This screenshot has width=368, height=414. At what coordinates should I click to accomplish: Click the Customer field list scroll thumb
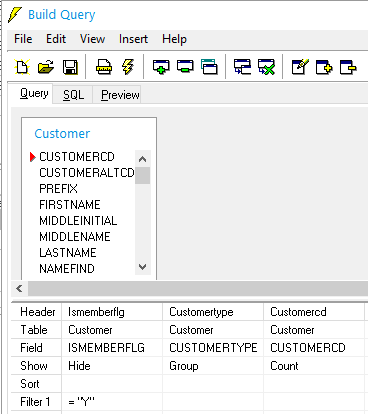[142, 175]
